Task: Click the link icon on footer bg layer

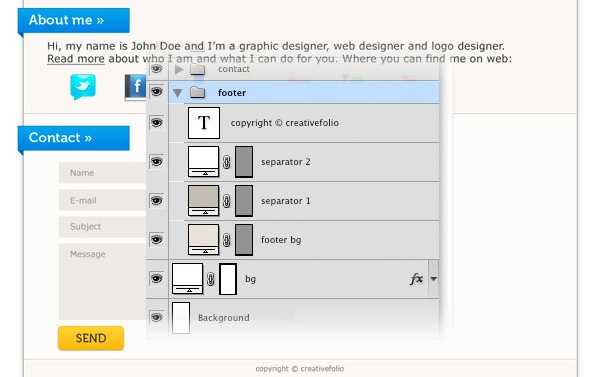Action: tap(227, 240)
